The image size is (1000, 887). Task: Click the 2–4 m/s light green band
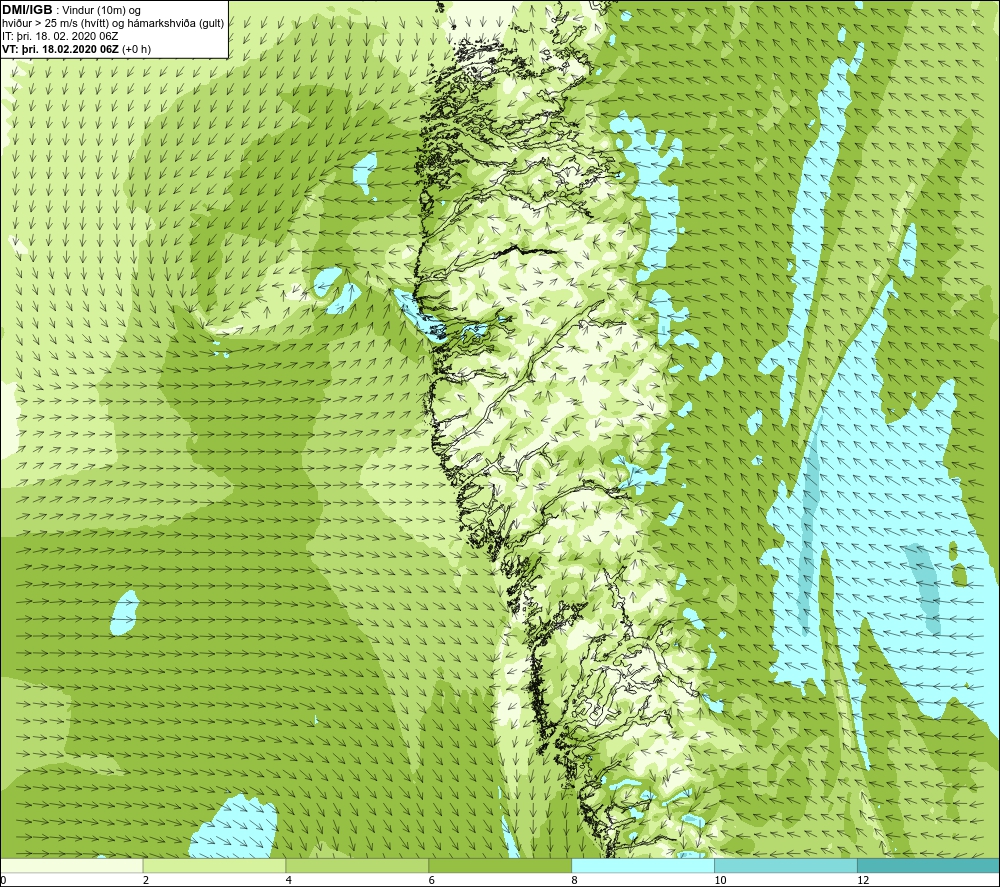214,865
